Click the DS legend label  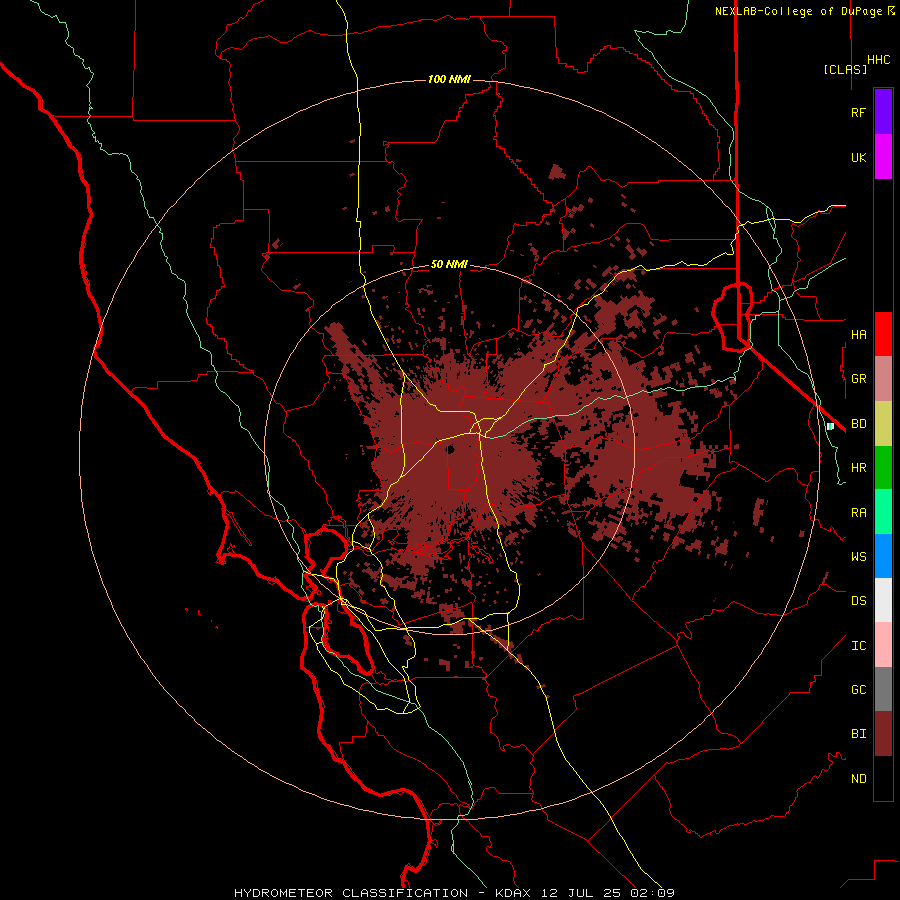[858, 600]
